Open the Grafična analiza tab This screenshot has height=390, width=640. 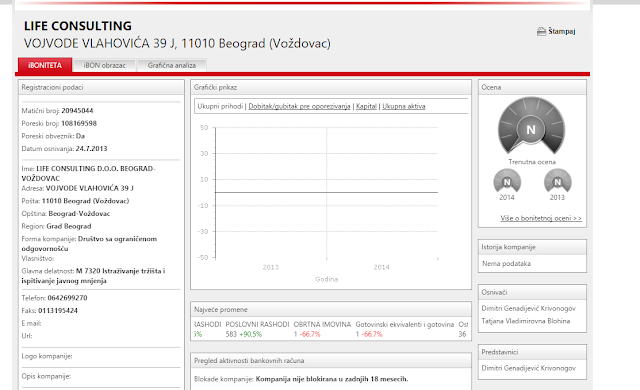point(172,65)
